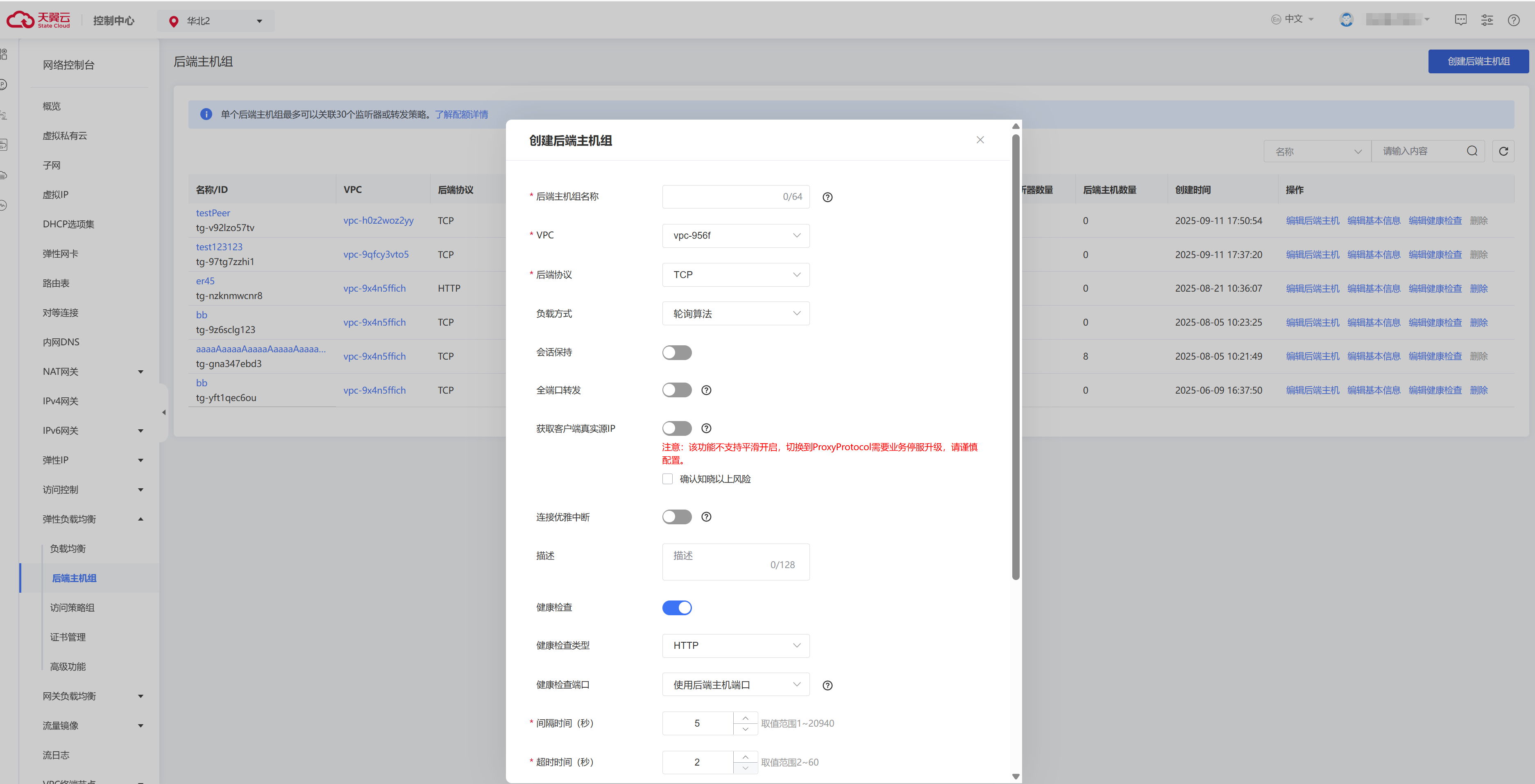Toggle session persistence switch
This screenshot has width=1535, height=784.
tap(676, 353)
